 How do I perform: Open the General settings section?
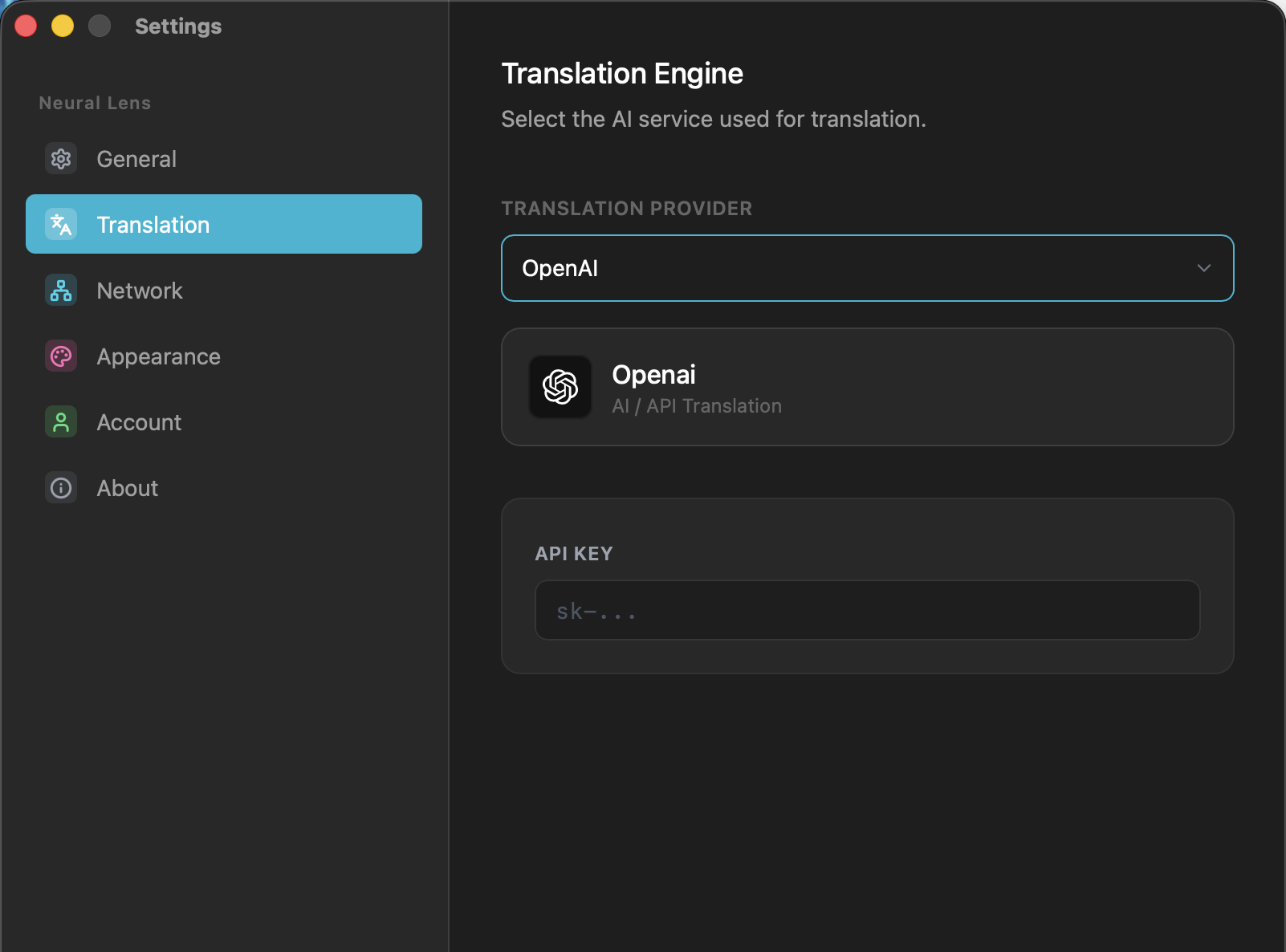coord(136,159)
